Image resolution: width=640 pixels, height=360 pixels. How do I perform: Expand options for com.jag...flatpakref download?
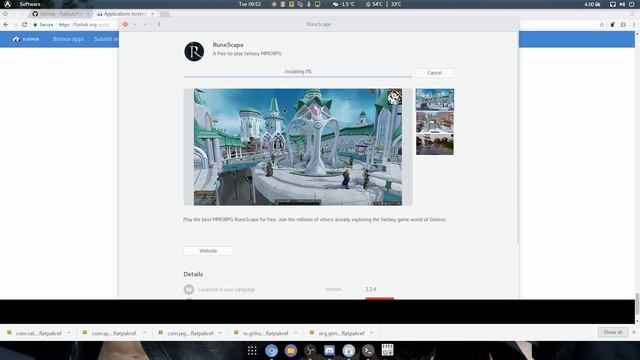(220, 333)
